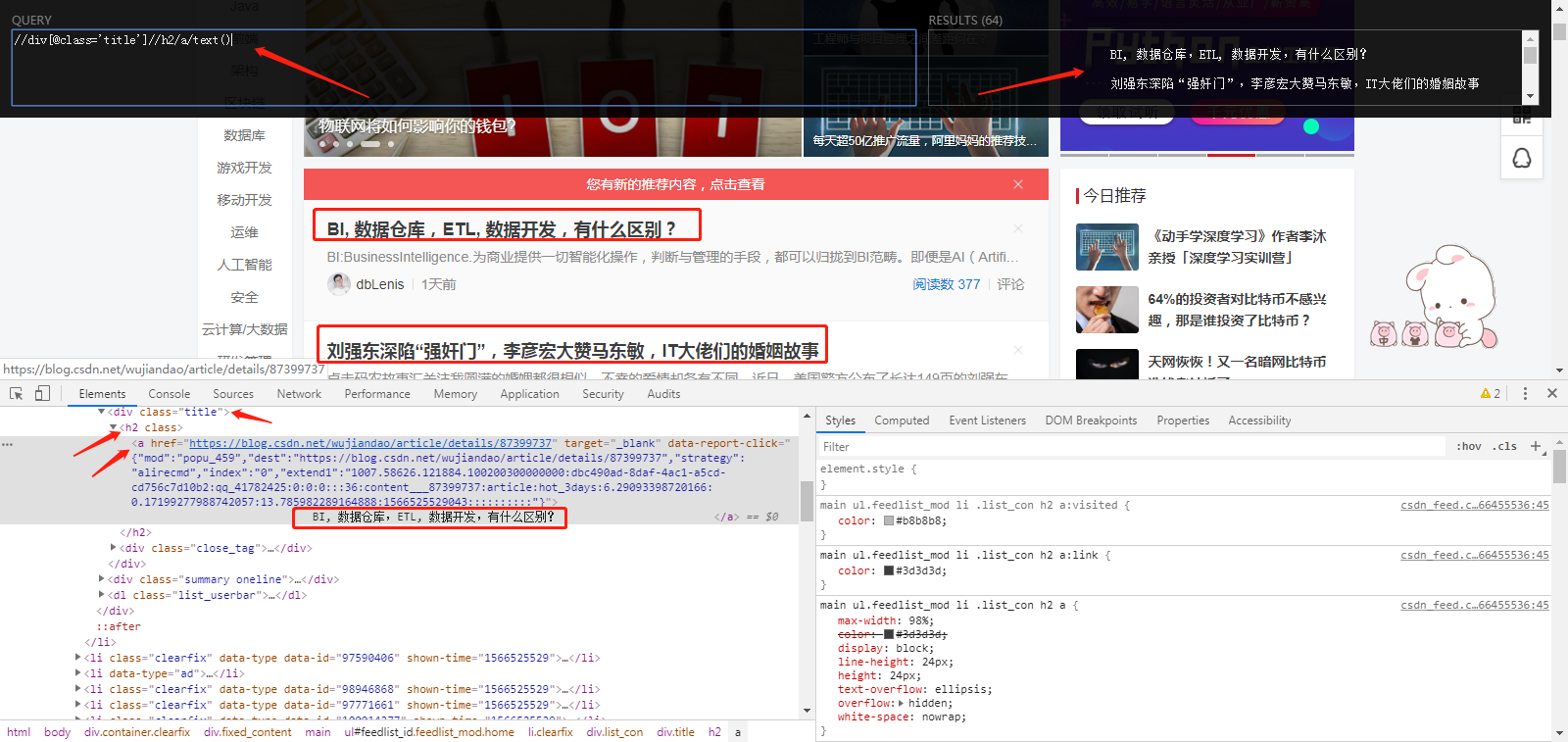The width and height of the screenshot is (1568, 742).
Task: Select 游戏开发 category in sidebar
Action: click(x=244, y=168)
